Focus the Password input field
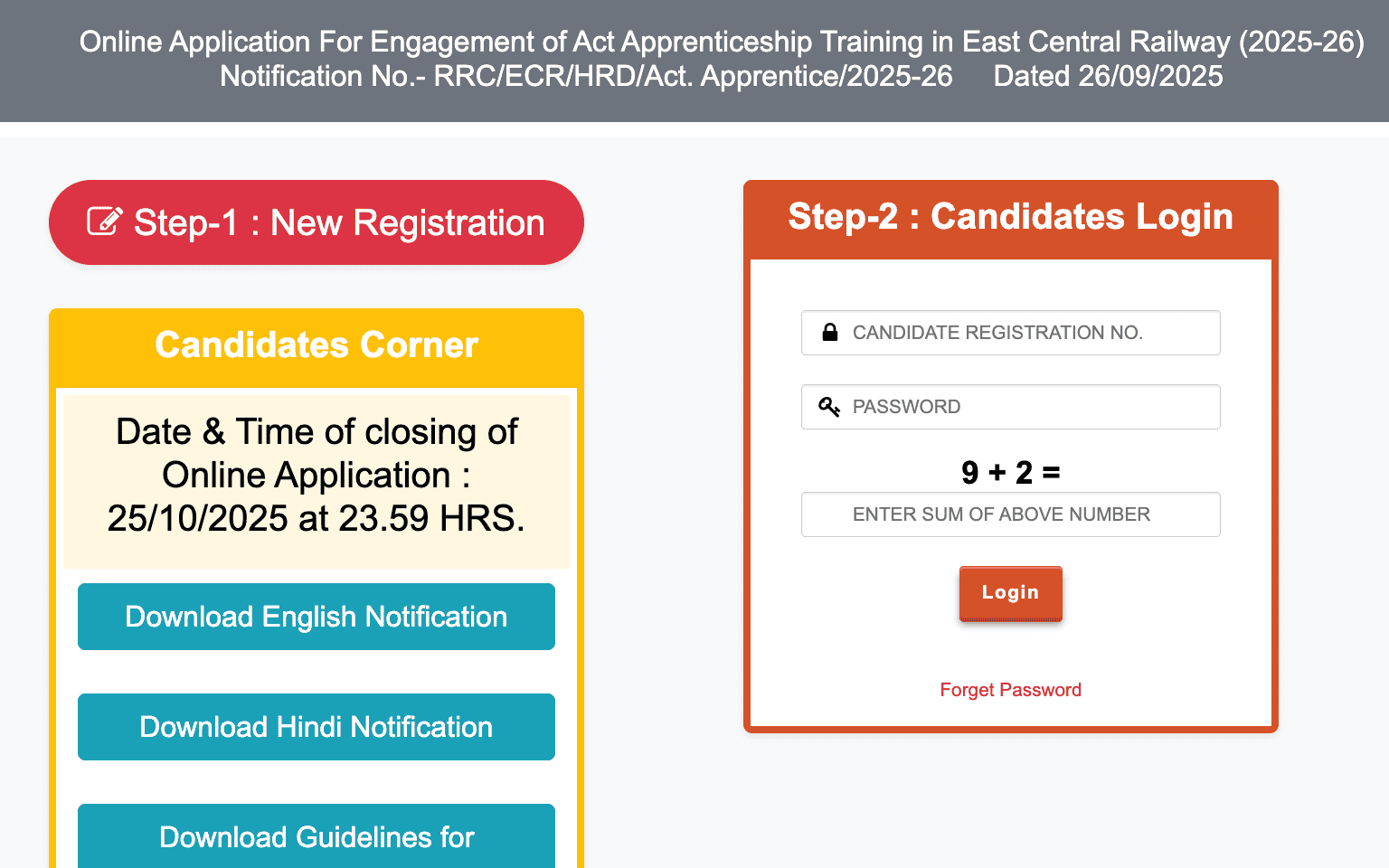 [x=1022, y=407]
